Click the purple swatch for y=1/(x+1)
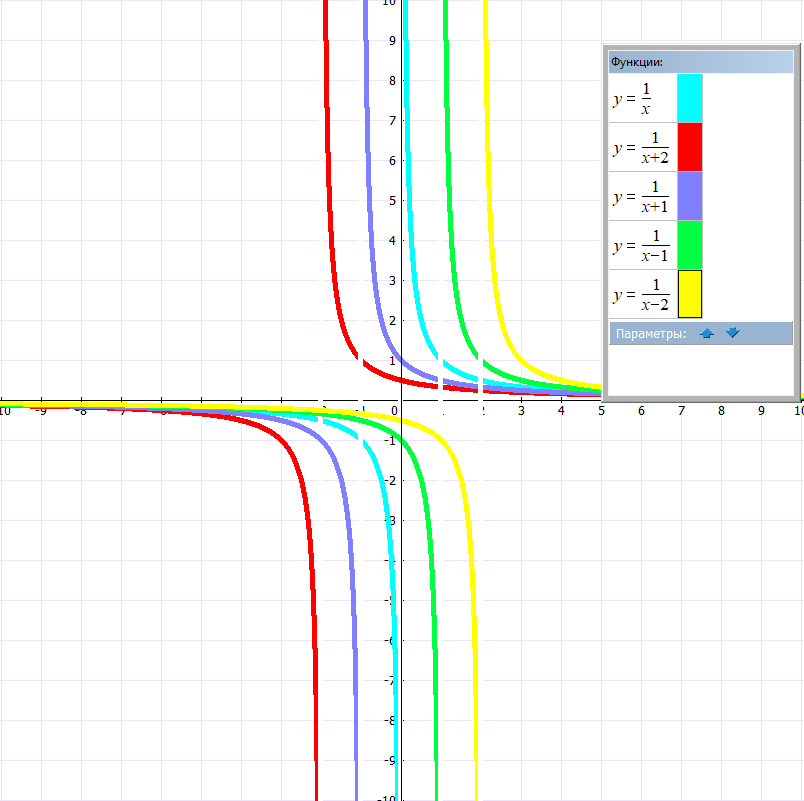This screenshot has width=804, height=801. (690, 196)
